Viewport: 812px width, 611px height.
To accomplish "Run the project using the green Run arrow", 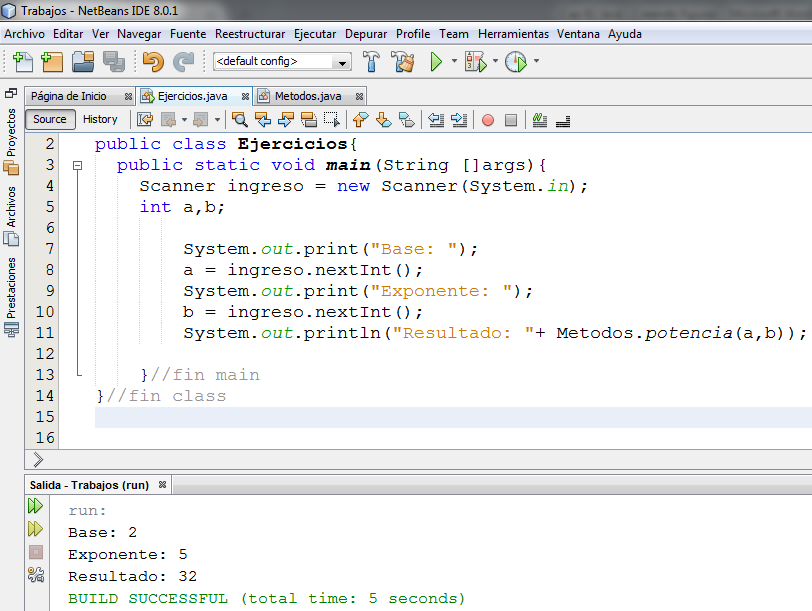I will point(438,61).
